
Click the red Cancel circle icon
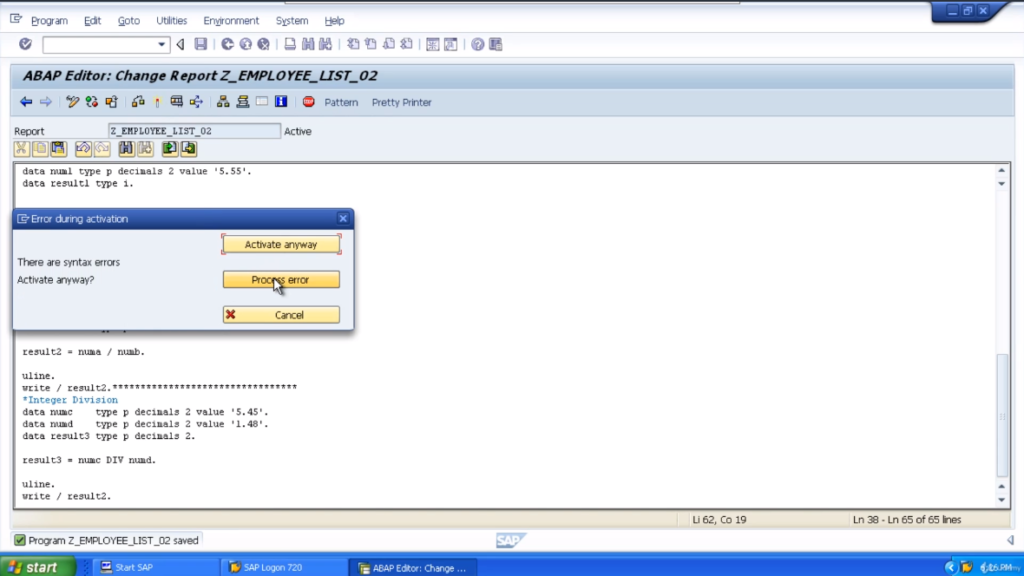point(264,44)
